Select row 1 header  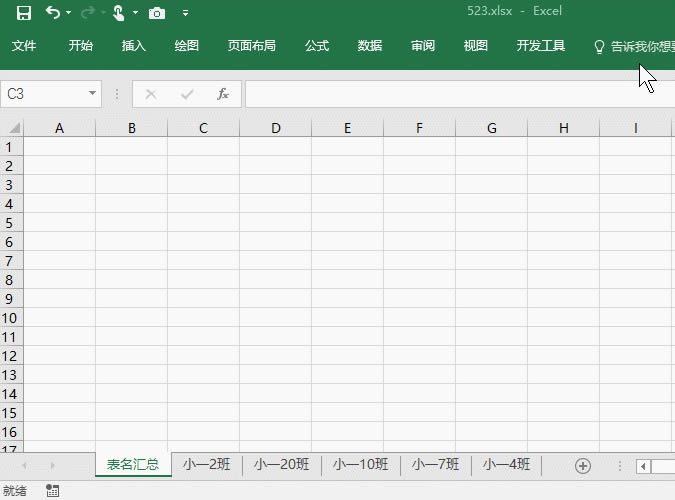(11, 147)
